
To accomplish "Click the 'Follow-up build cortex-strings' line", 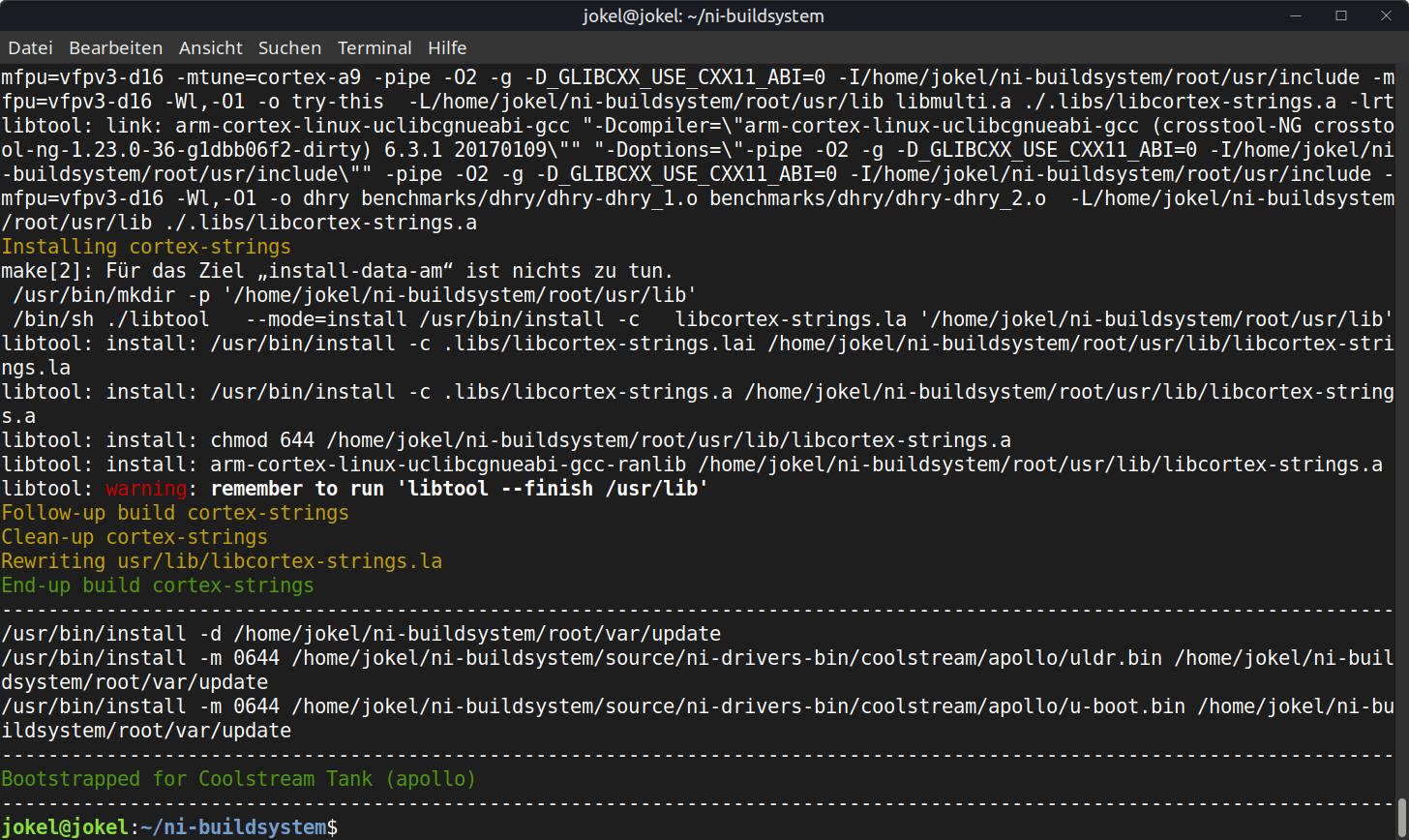I will [x=175, y=513].
